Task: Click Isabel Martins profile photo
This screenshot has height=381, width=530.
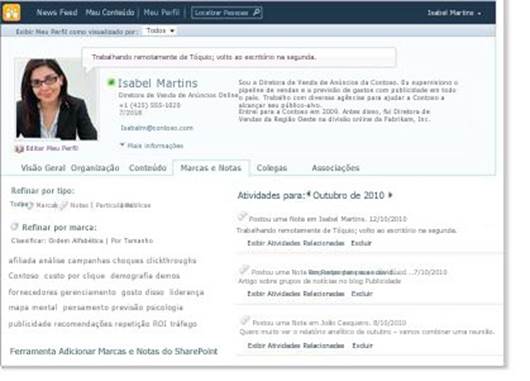Action: pos(56,99)
